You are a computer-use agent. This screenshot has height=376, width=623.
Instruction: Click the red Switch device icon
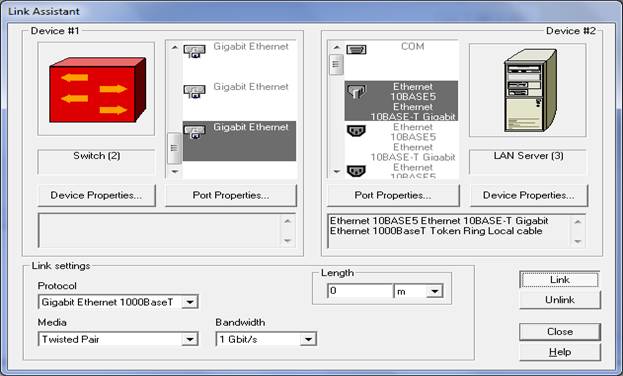point(97,90)
